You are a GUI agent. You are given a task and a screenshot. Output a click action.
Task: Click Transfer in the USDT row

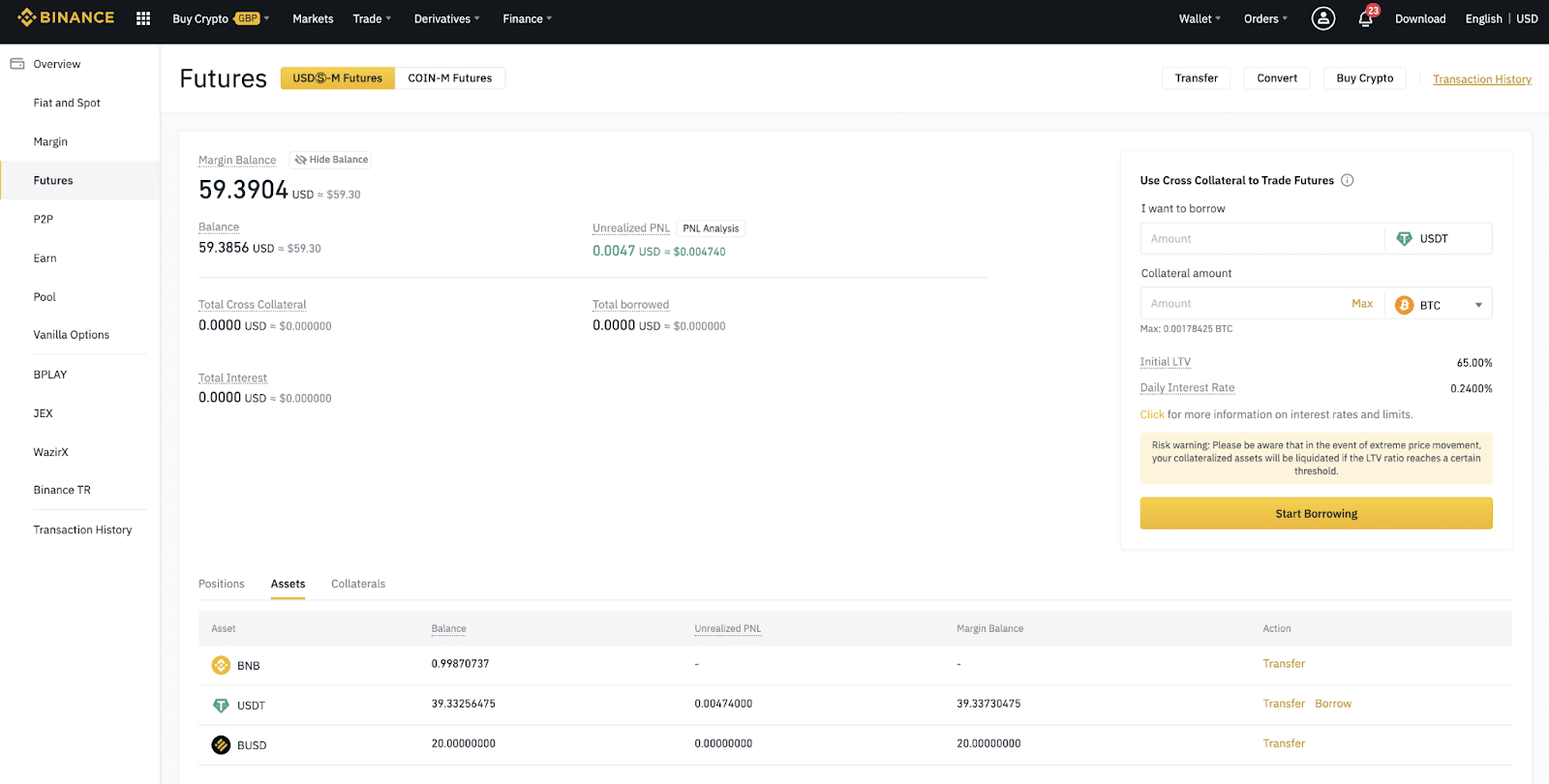pos(1284,704)
